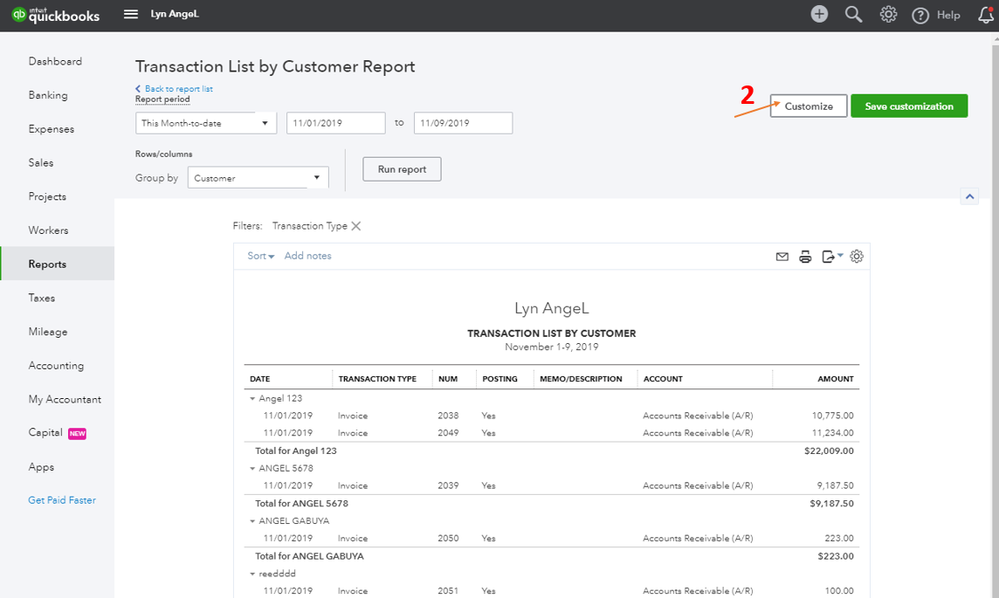This screenshot has width=999, height=598.
Task: Open Taxes in sidebar
Action: 41,297
